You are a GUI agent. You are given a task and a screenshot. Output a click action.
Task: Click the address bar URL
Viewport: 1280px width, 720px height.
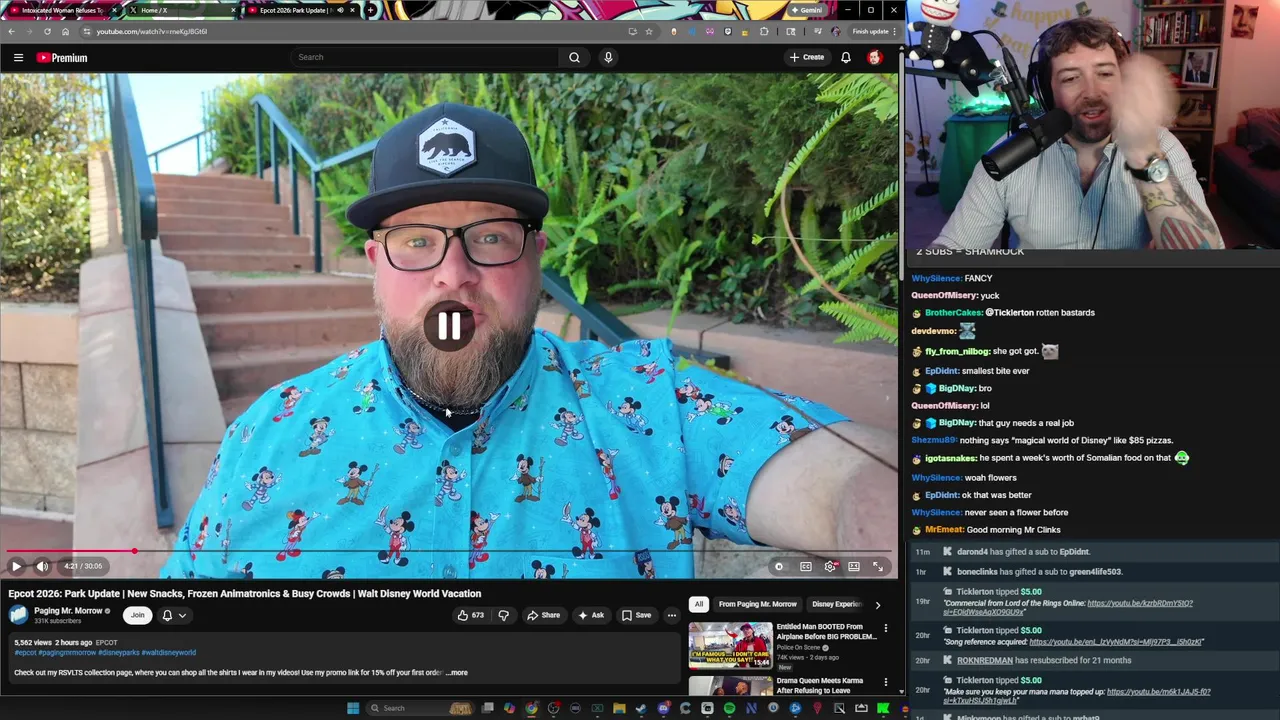[152, 31]
